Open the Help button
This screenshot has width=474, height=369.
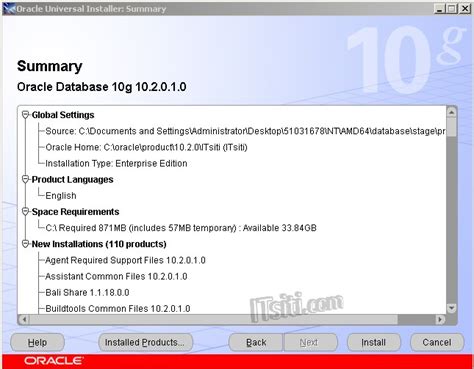click(37, 342)
